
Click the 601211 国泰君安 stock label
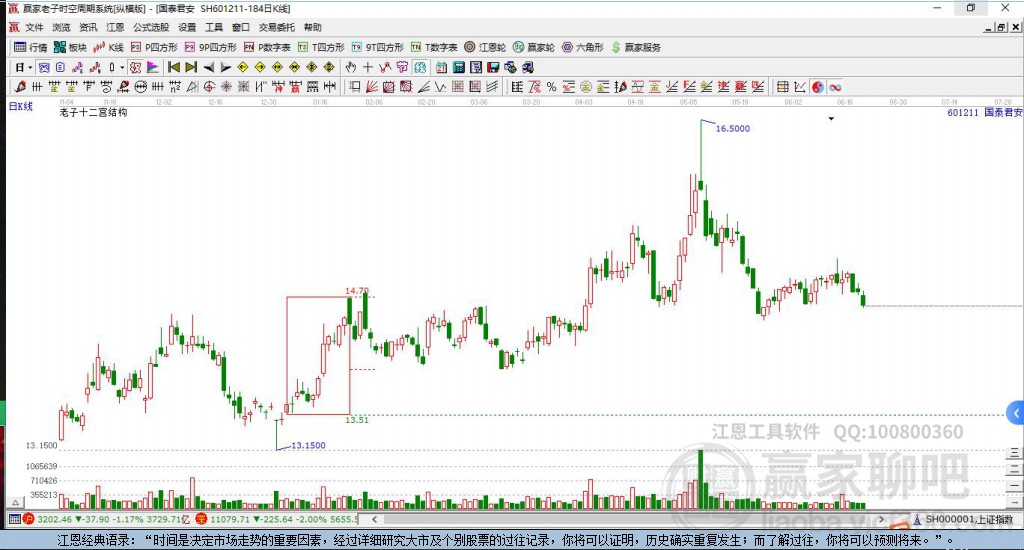(985, 112)
